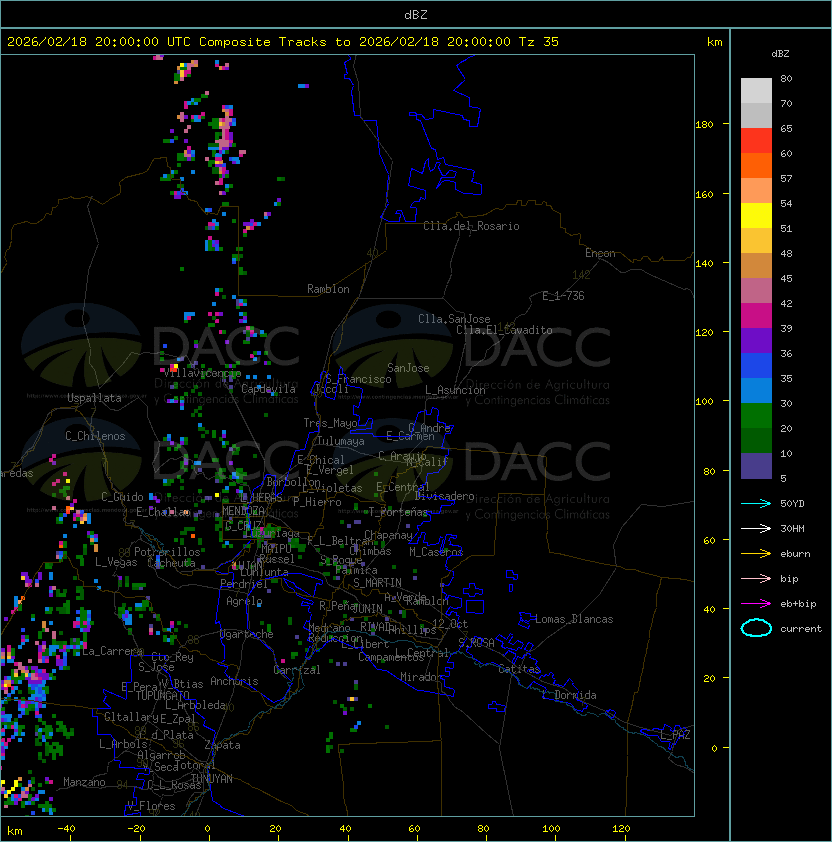Viewport: 832px width, 842px height.
Task: Click the 'eburn' legend label
Action: [795, 554]
